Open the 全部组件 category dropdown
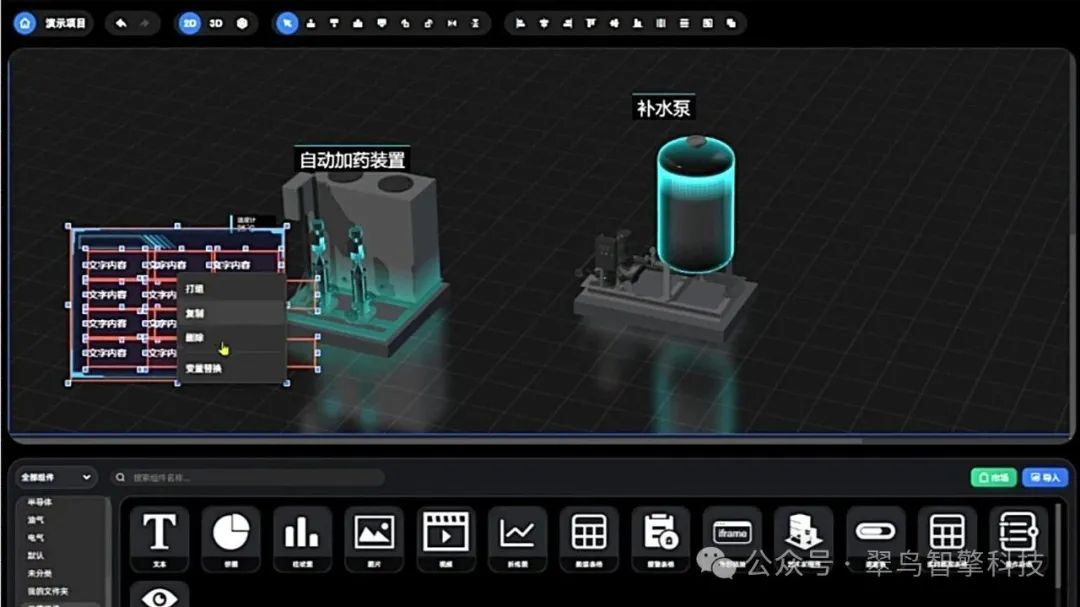The width and height of the screenshot is (1080, 607). coord(56,477)
